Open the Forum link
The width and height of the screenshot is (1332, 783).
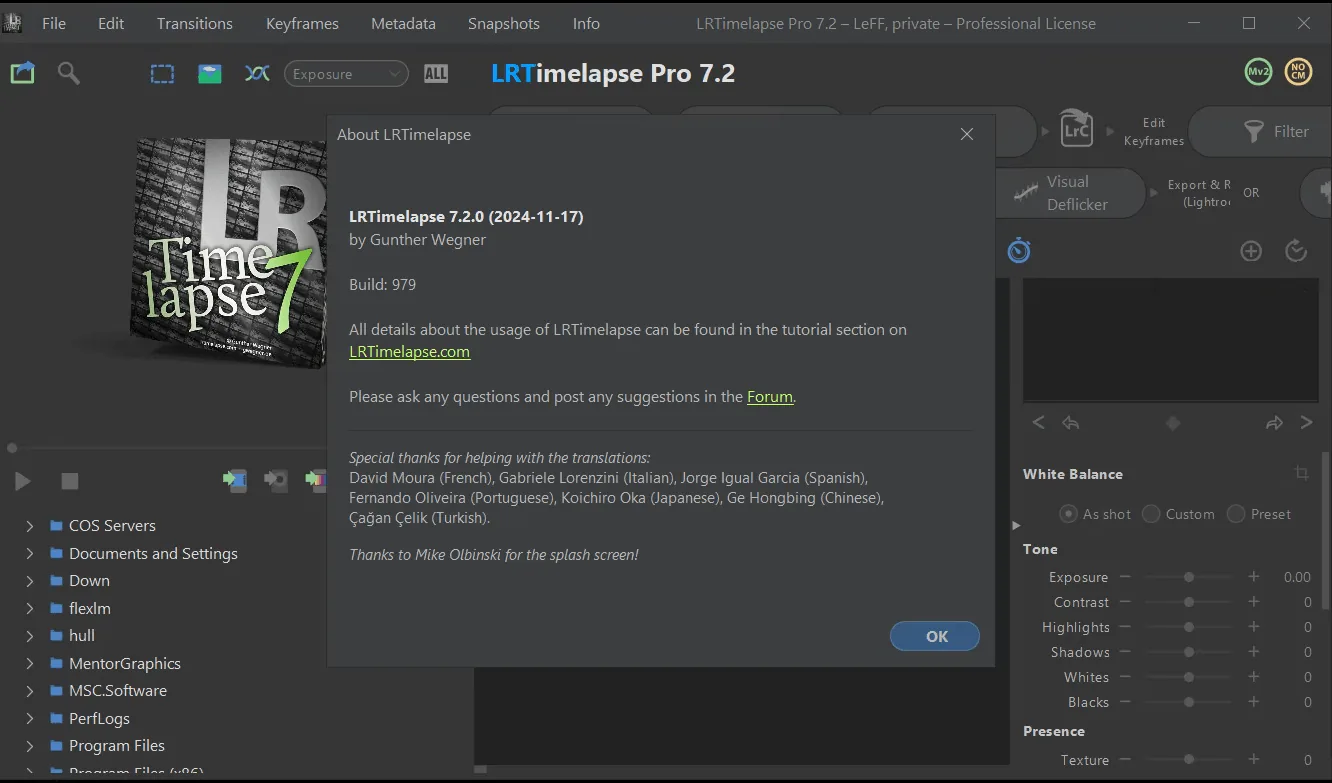point(770,397)
